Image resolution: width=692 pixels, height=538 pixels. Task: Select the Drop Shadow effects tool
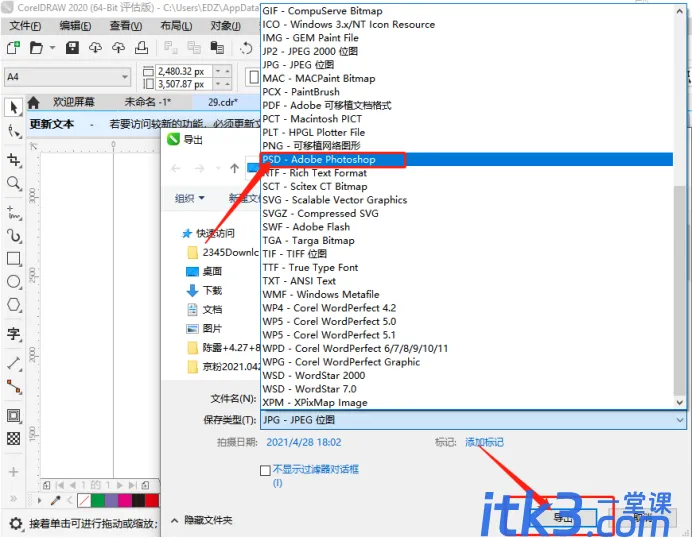click(14, 415)
